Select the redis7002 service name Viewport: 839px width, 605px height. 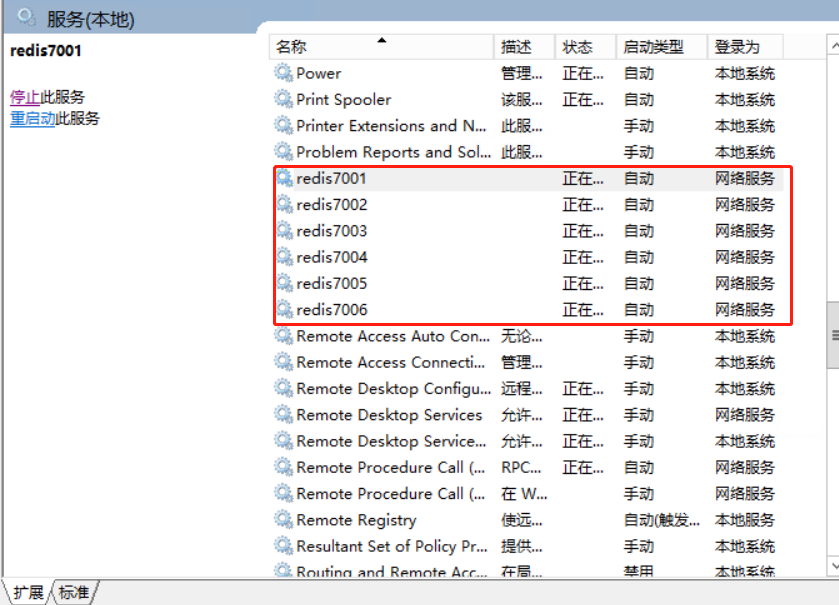[x=332, y=204]
